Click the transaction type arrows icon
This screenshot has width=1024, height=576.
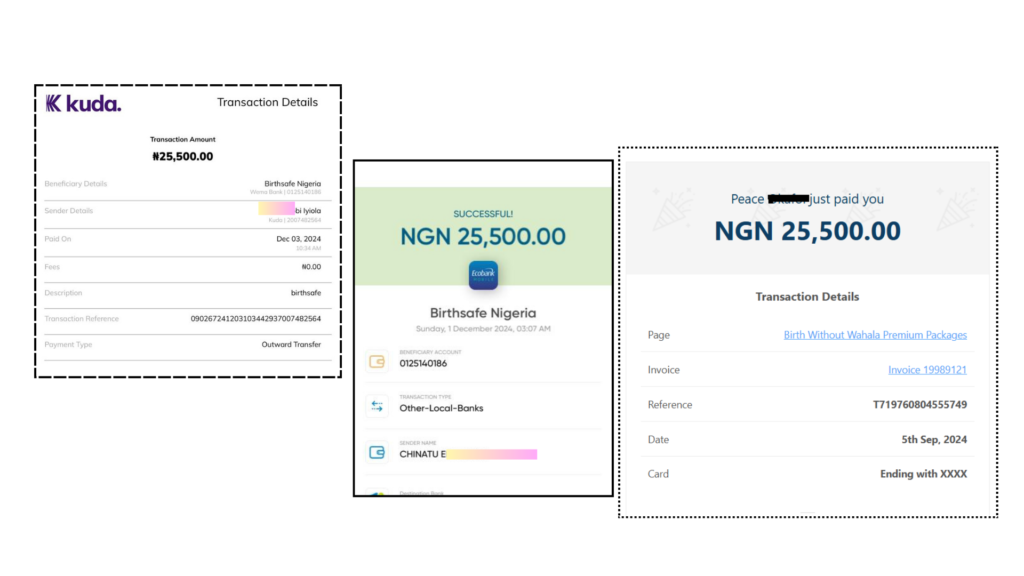[377, 406]
